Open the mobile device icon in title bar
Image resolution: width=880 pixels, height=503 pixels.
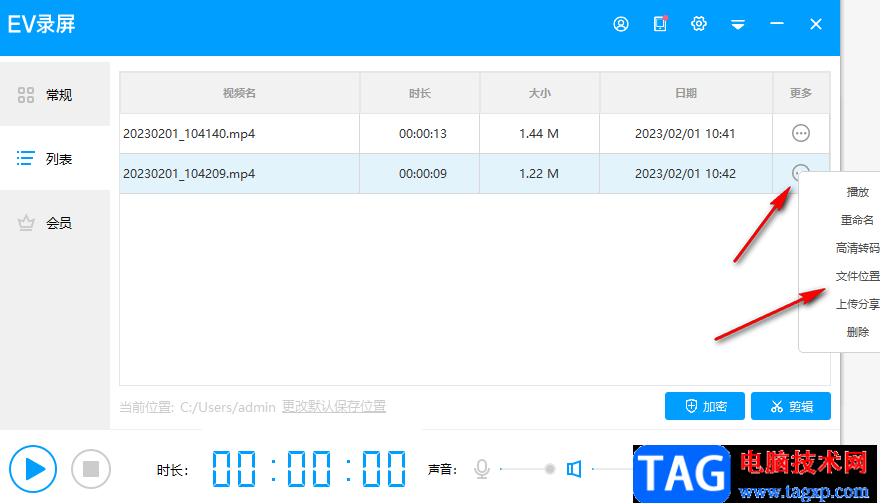[661, 24]
